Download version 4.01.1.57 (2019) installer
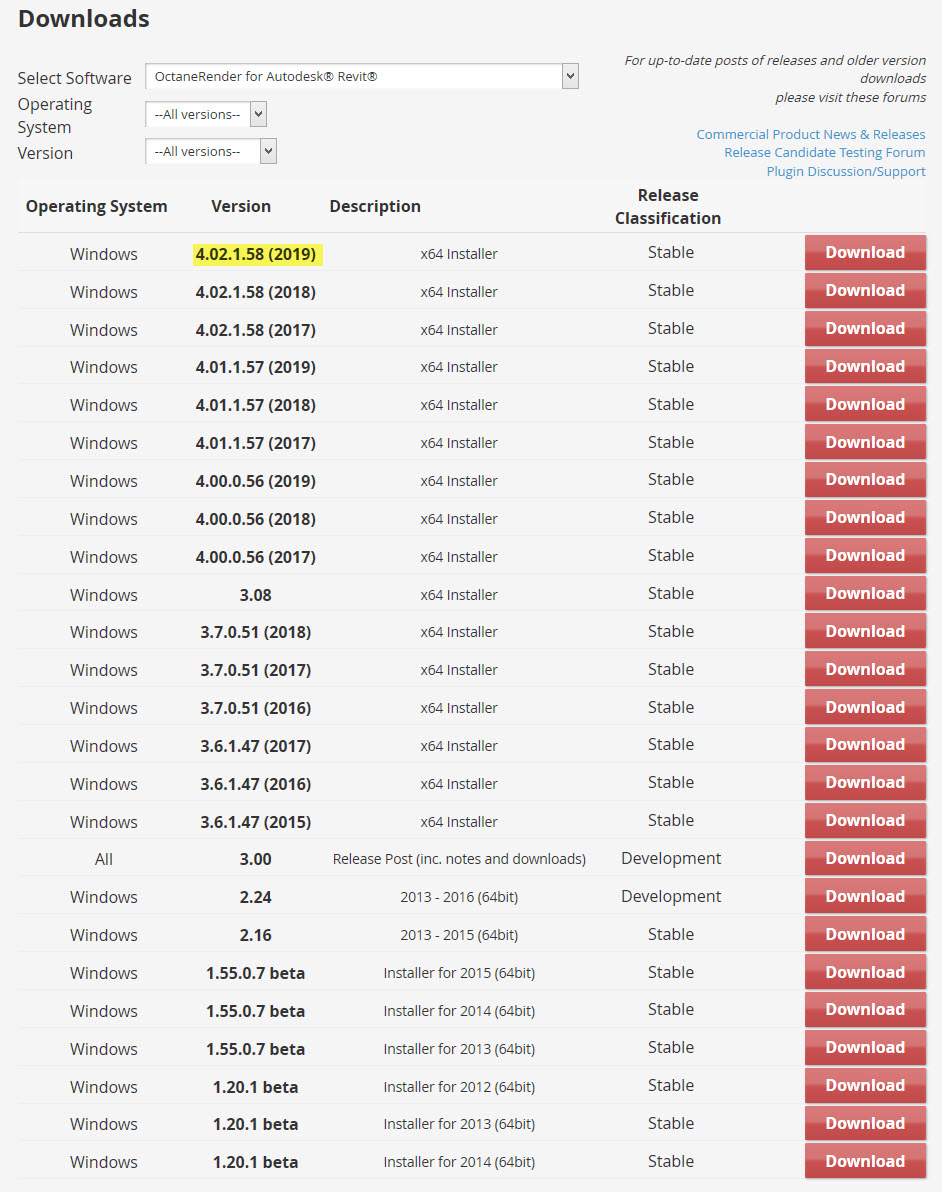 pos(865,367)
